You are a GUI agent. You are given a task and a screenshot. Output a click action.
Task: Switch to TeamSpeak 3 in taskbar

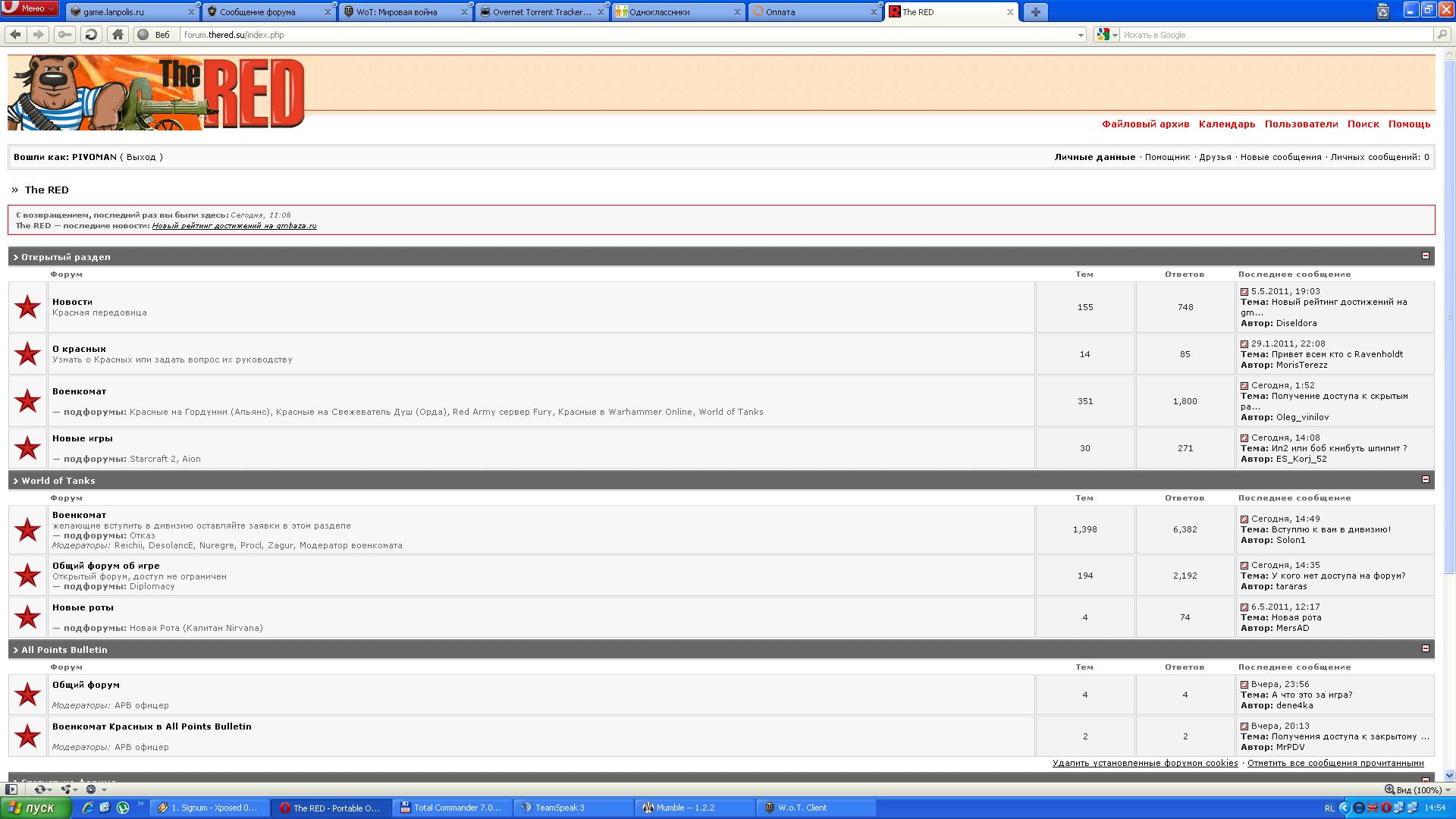pyautogui.click(x=575, y=808)
